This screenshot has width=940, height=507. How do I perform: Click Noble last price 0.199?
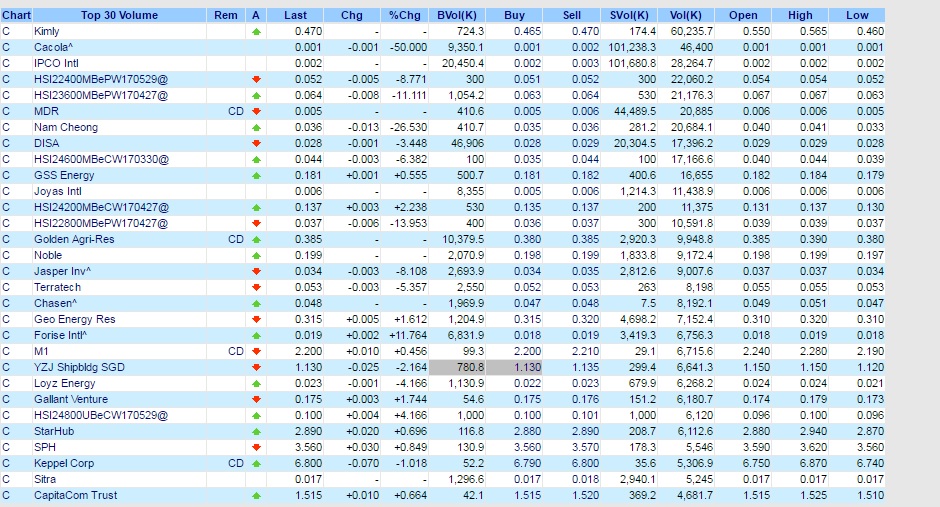click(308, 255)
